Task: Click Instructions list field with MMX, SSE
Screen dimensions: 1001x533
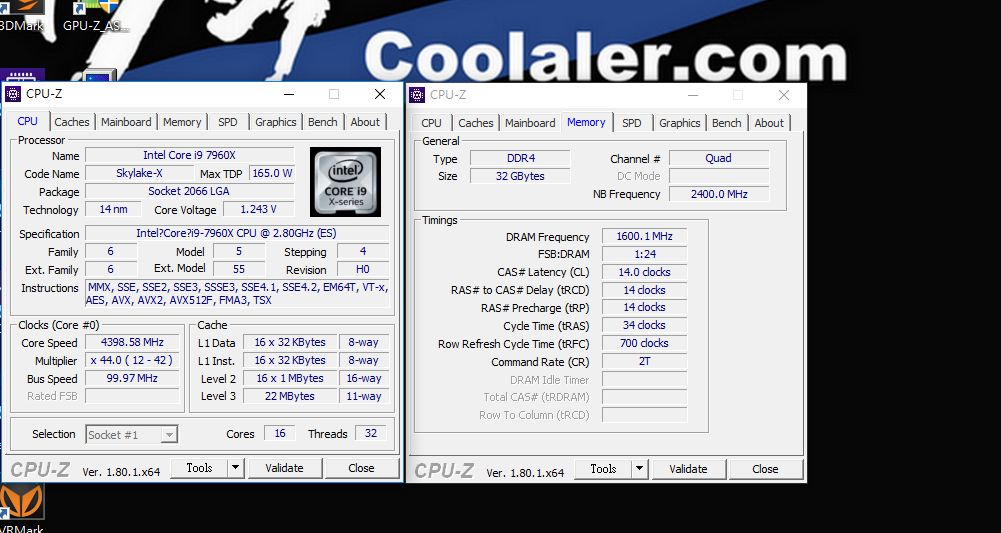Action: pos(237,294)
